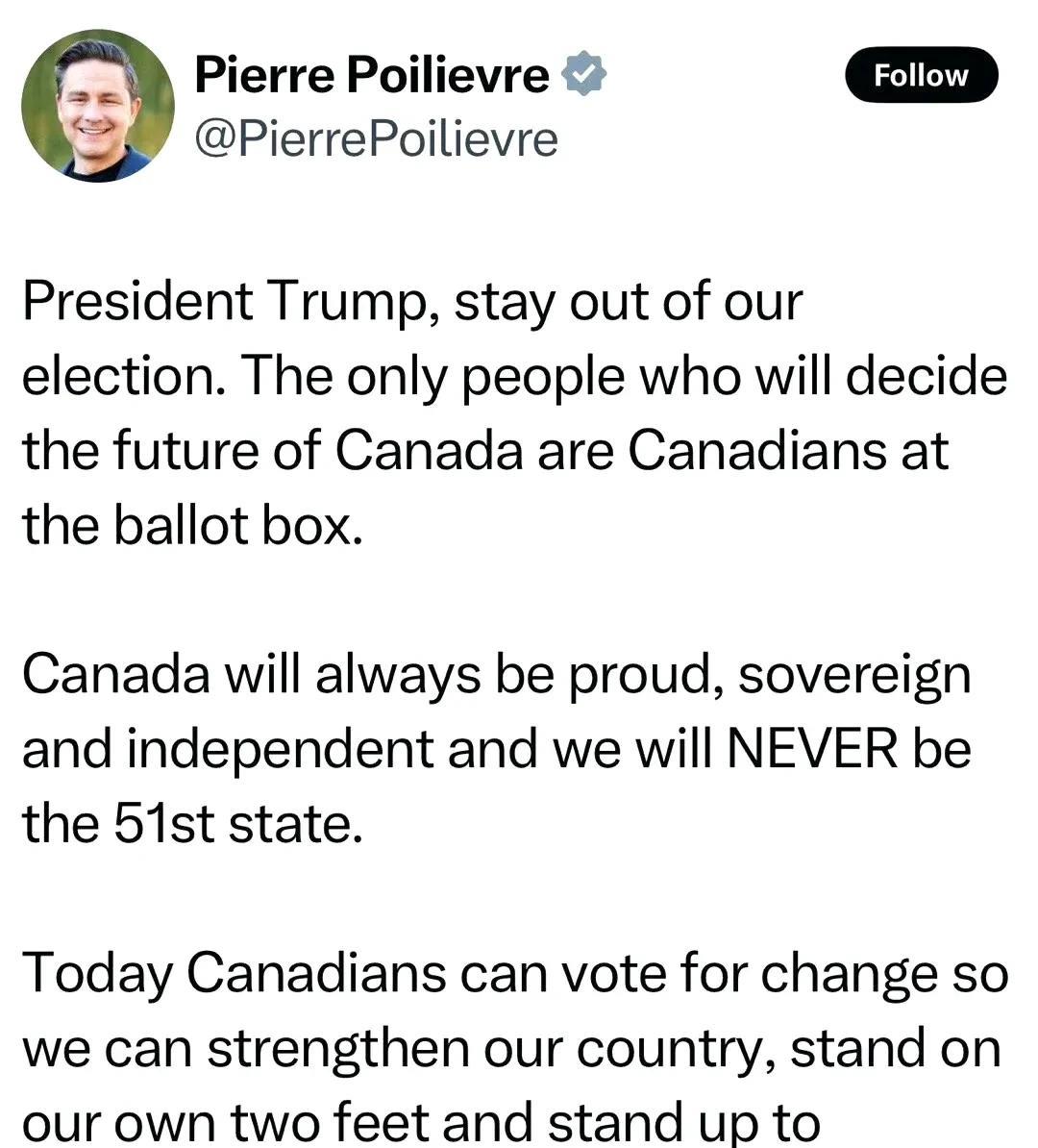Viewport: 1038px width, 1148px height.
Task: Click the line 'the future of Canada are Canadians at'
Action: (x=485, y=452)
